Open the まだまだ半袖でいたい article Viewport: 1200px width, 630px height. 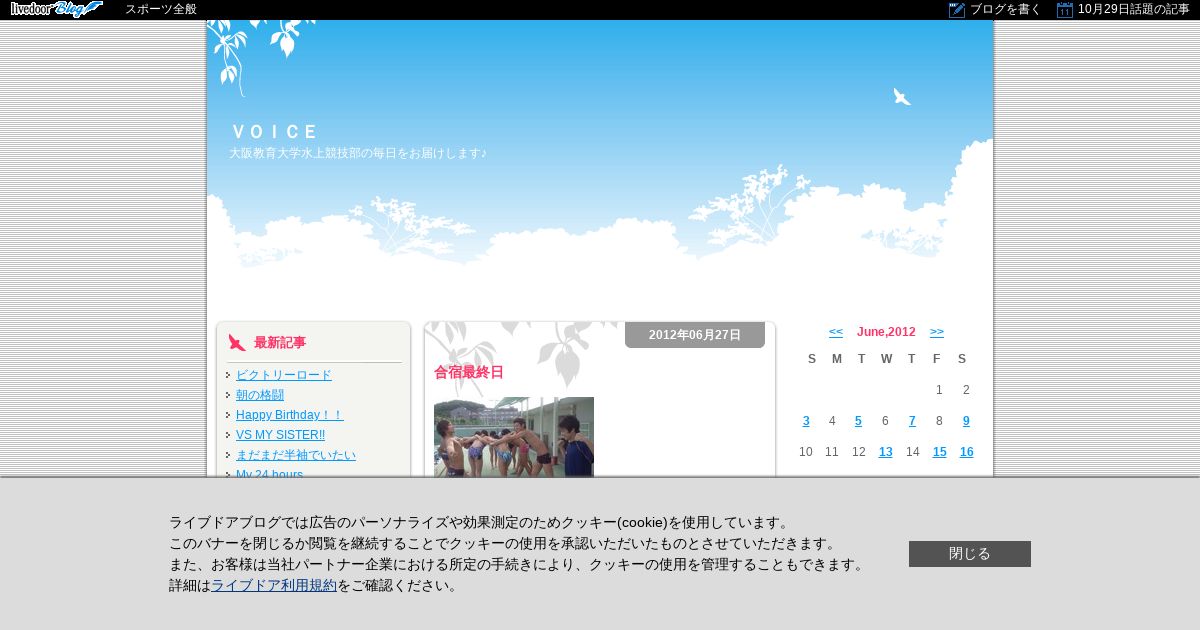click(296, 455)
